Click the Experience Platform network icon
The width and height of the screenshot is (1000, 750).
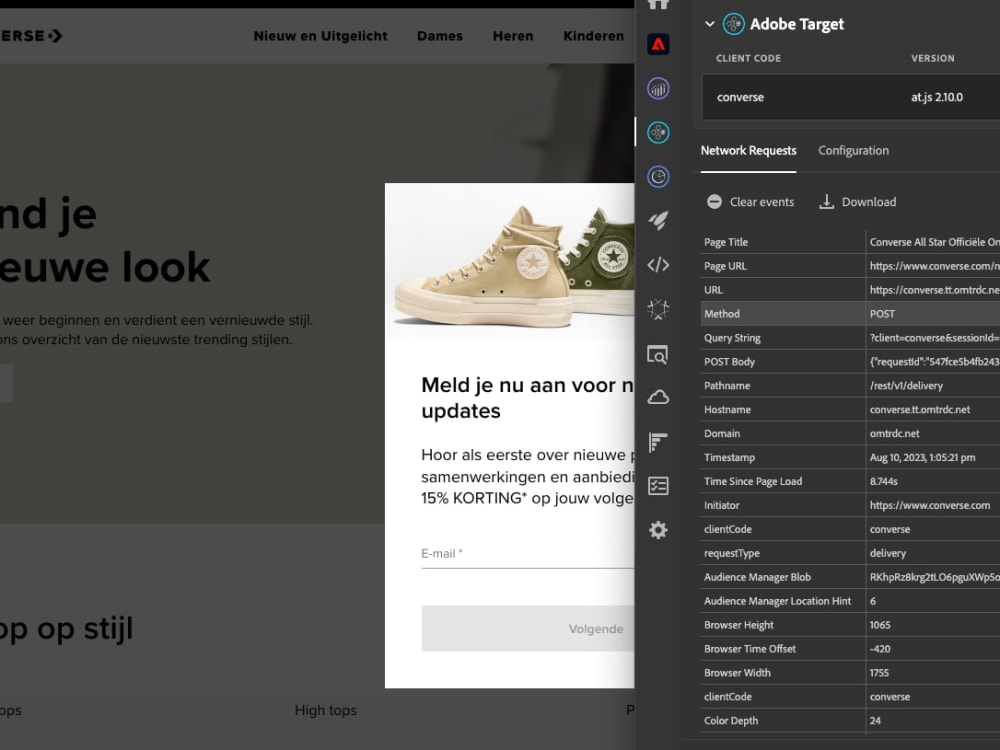tap(658, 310)
